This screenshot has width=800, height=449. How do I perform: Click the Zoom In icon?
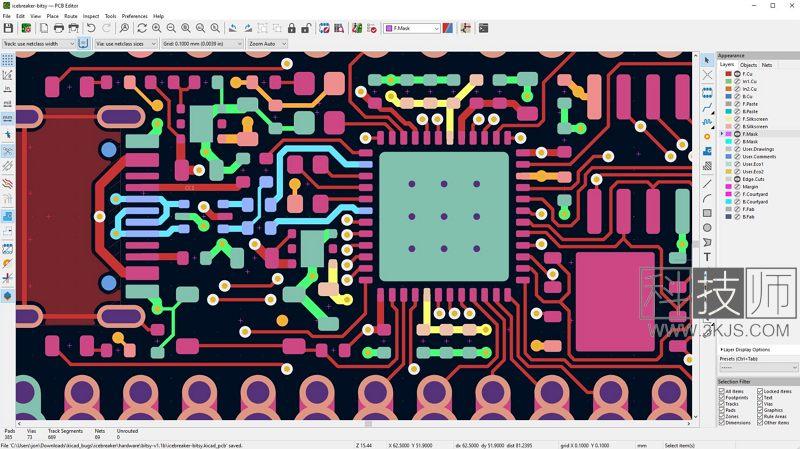point(157,29)
